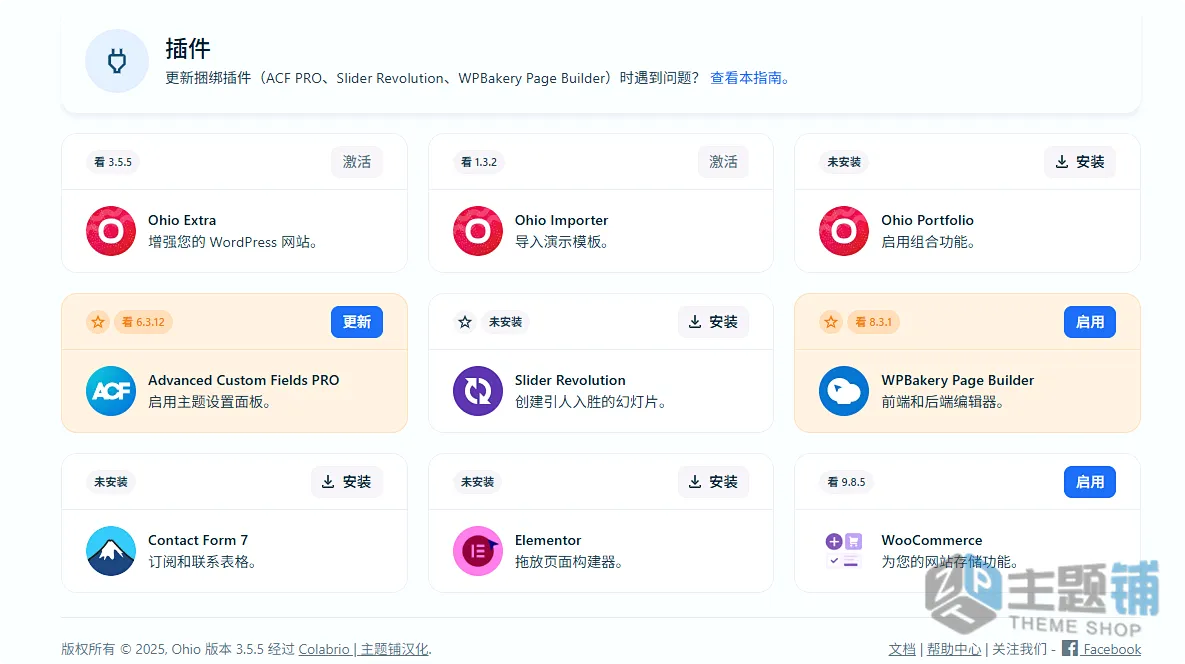Click the ACF logo icon

111,391
